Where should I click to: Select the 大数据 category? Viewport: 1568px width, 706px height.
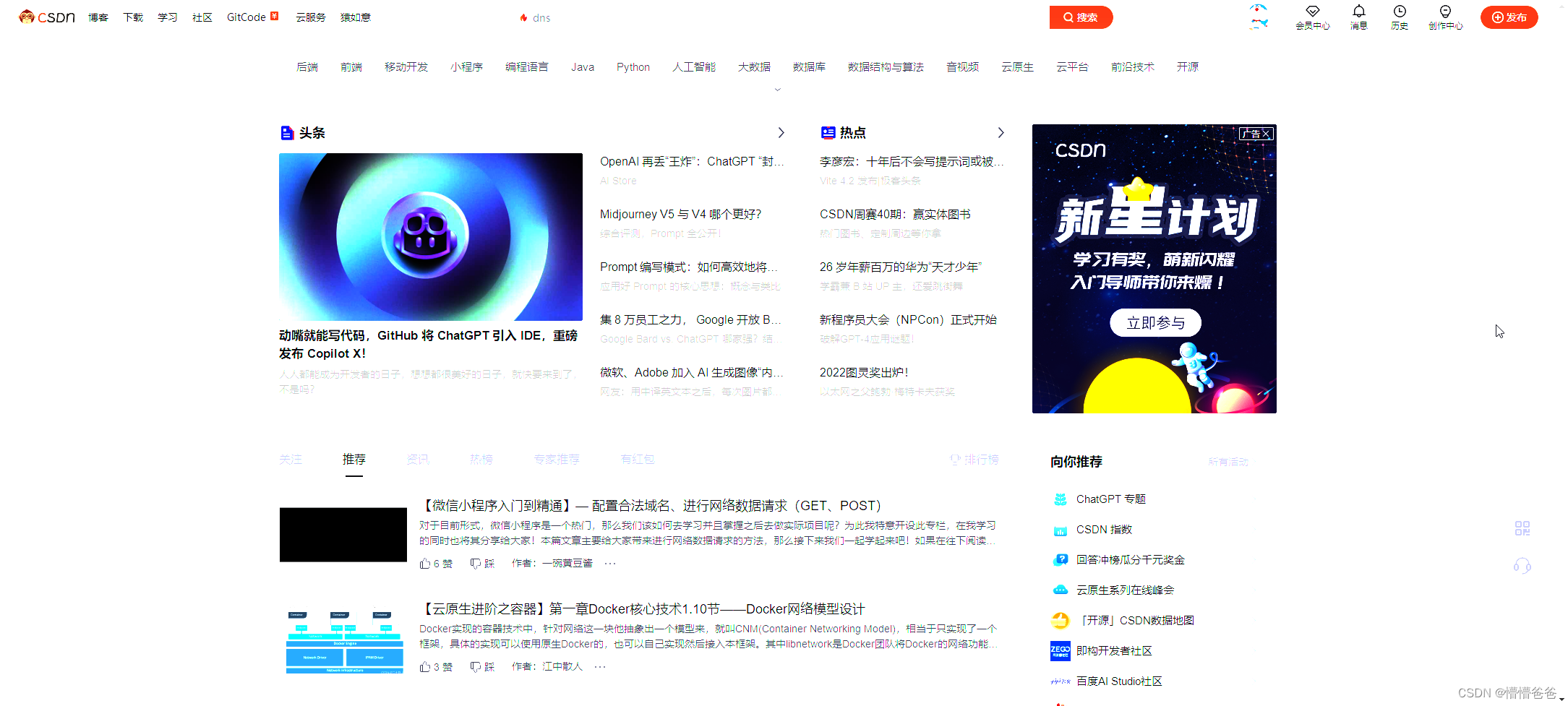coord(754,67)
